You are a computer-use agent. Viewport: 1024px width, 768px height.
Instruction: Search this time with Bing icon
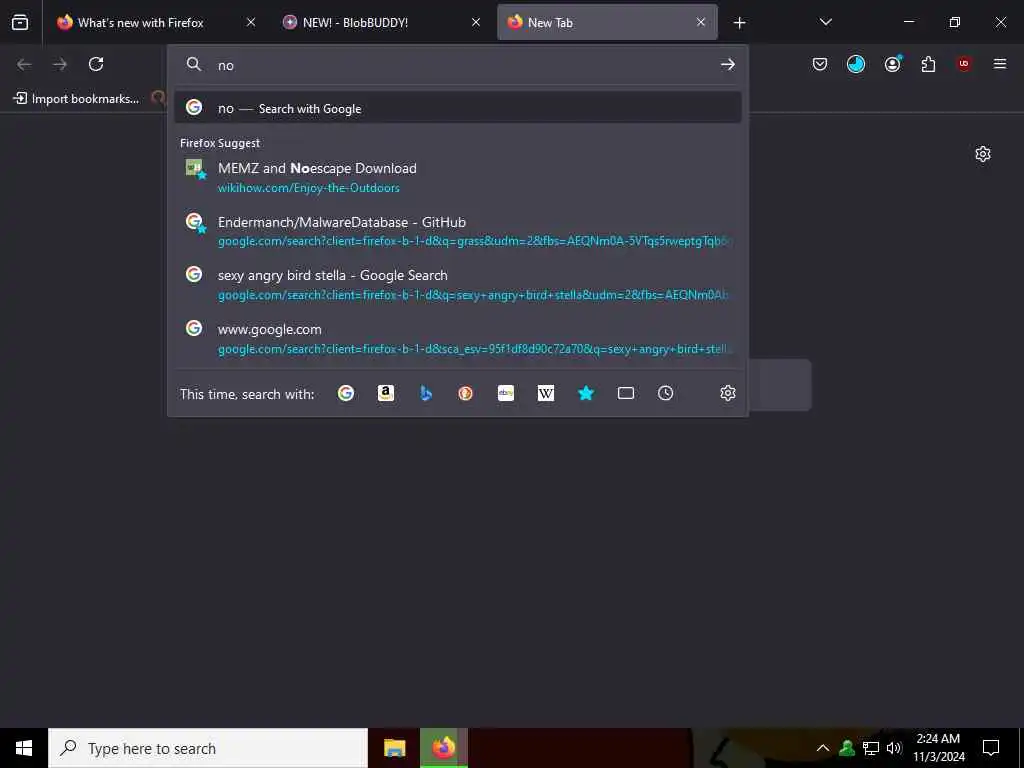coord(426,393)
